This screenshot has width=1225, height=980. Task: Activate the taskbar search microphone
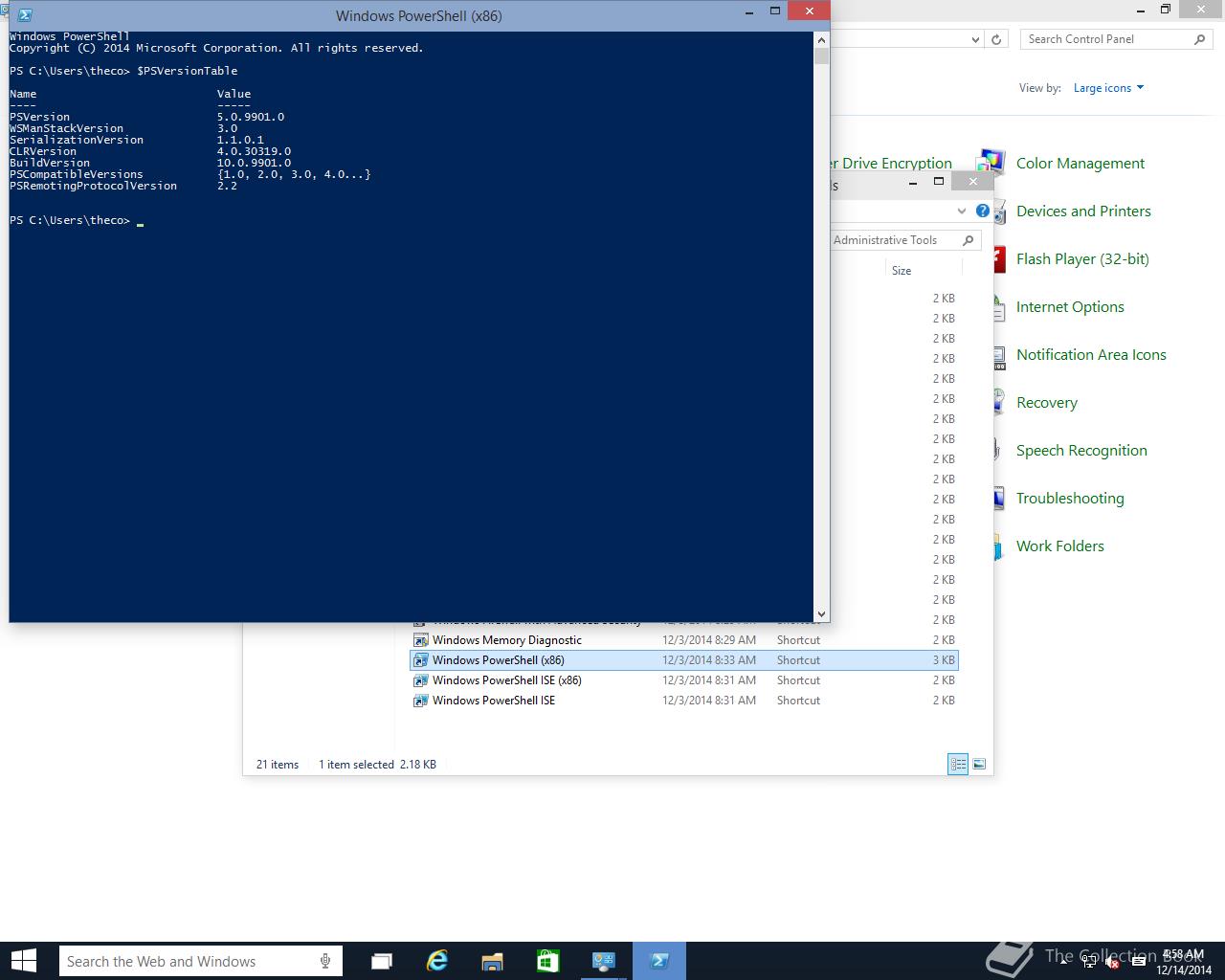(x=326, y=962)
